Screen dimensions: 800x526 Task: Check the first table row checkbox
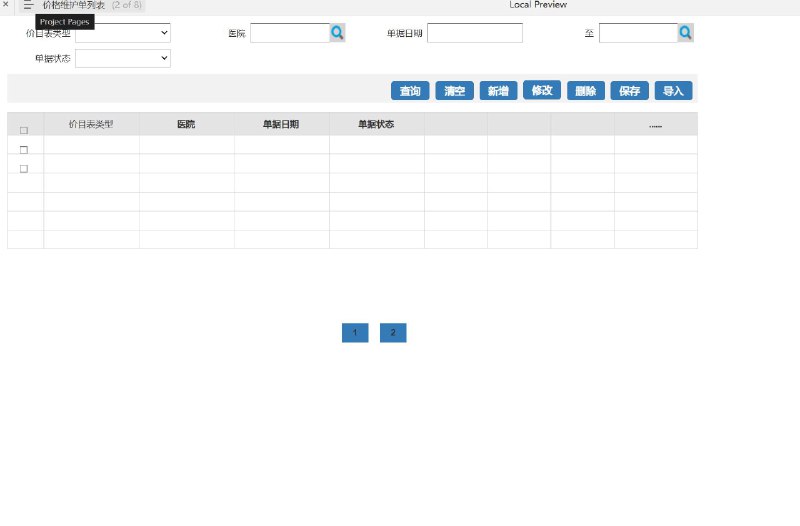point(24,149)
